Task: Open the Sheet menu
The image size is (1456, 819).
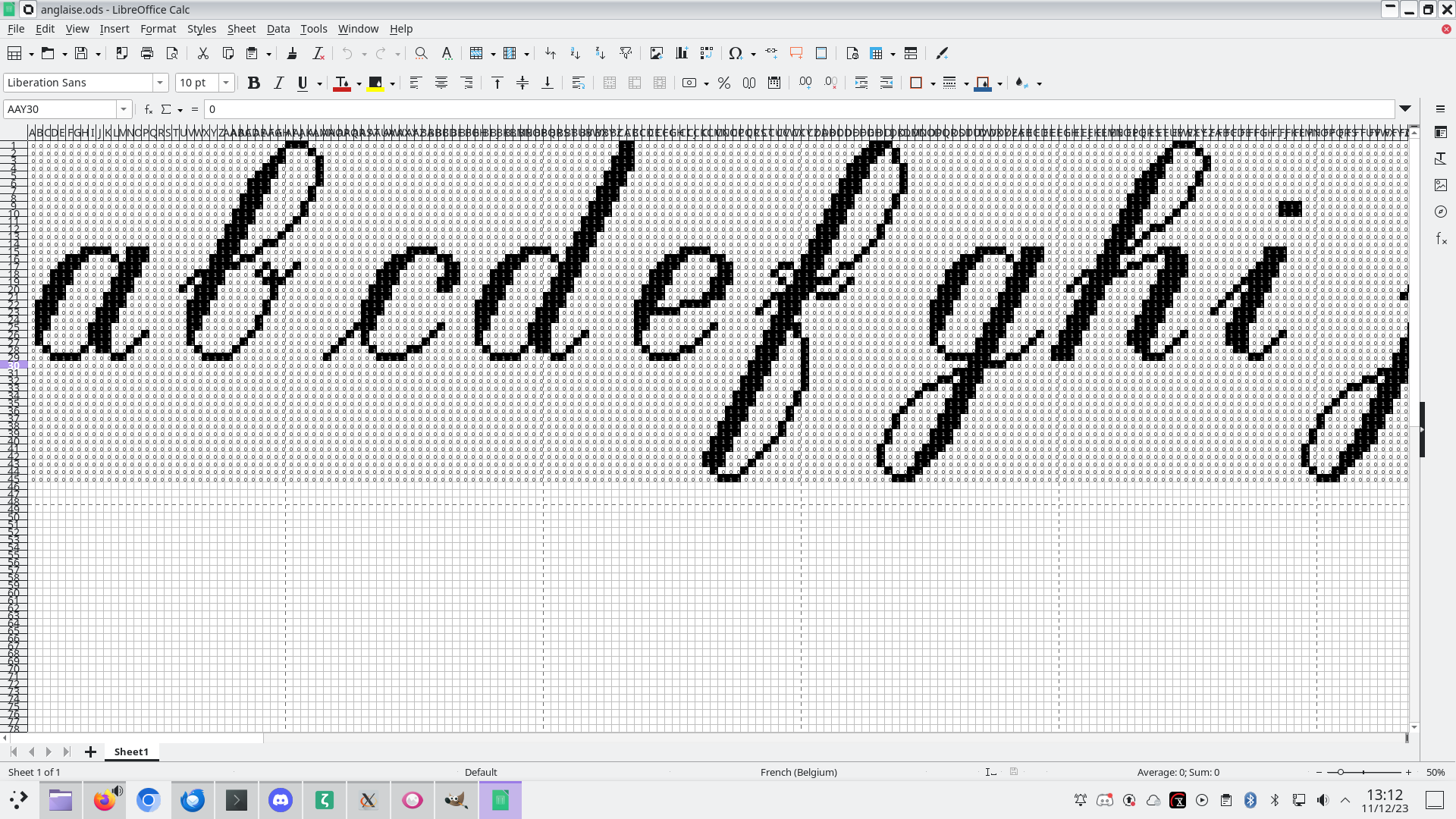Action: coord(241,29)
